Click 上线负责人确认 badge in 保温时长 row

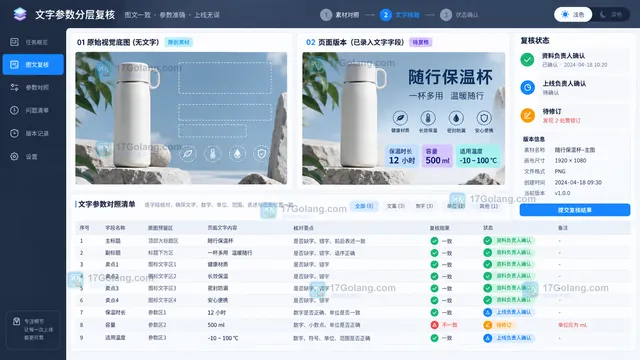tap(508, 312)
